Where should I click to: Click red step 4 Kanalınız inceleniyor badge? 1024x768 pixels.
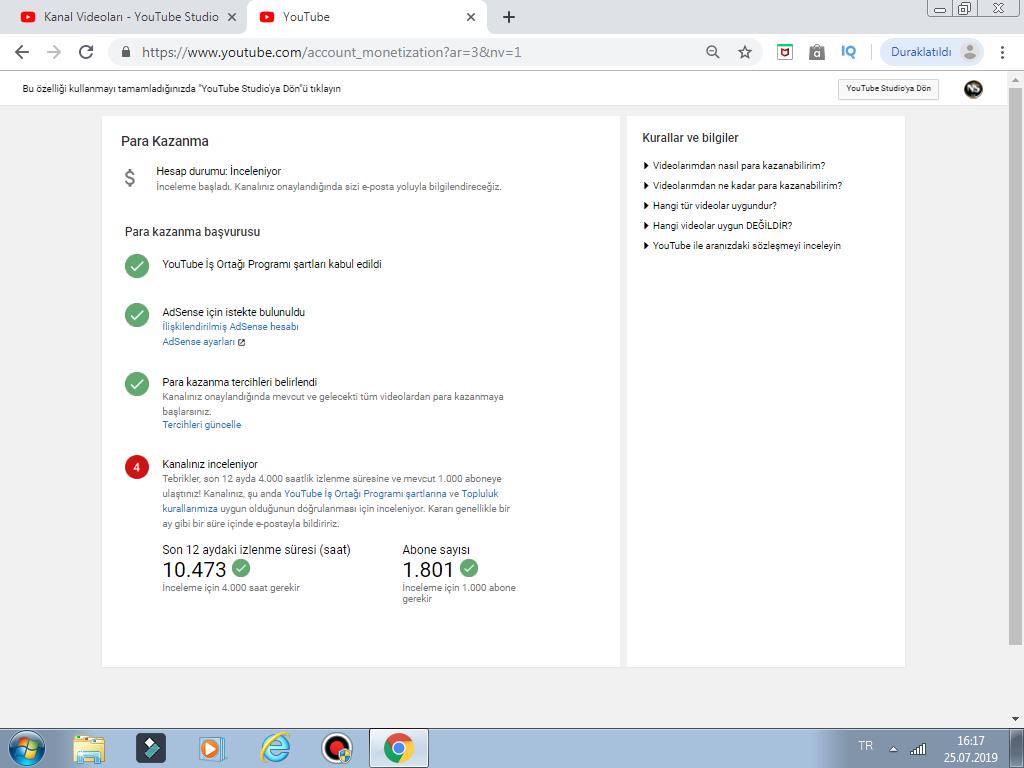coord(137,467)
